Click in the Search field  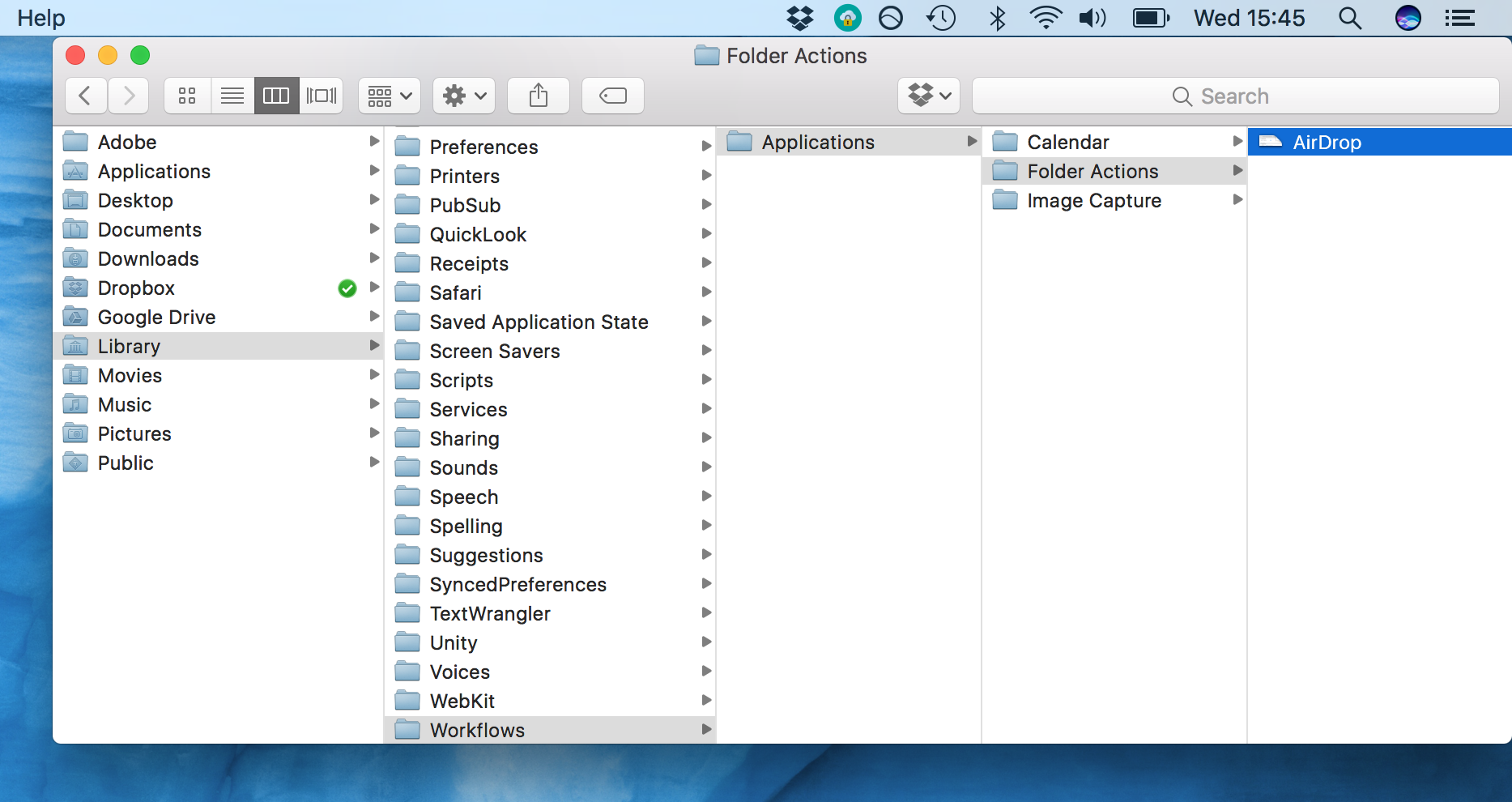1235,96
